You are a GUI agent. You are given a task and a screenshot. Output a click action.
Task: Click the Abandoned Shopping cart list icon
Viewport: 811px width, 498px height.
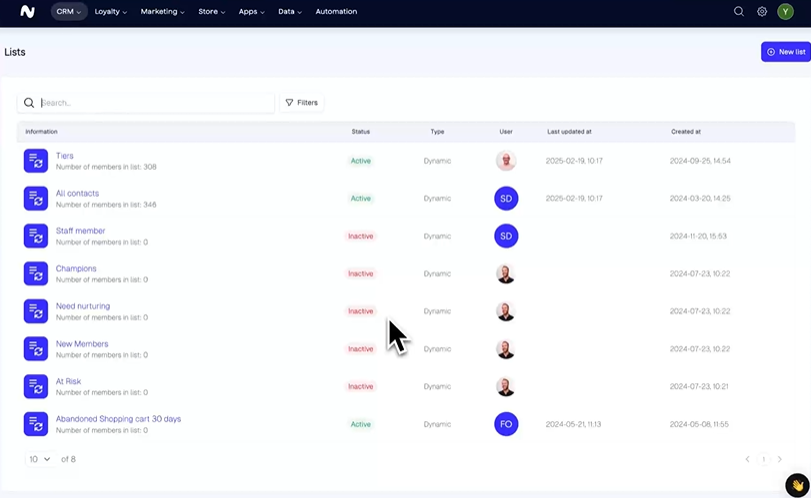point(36,424)
